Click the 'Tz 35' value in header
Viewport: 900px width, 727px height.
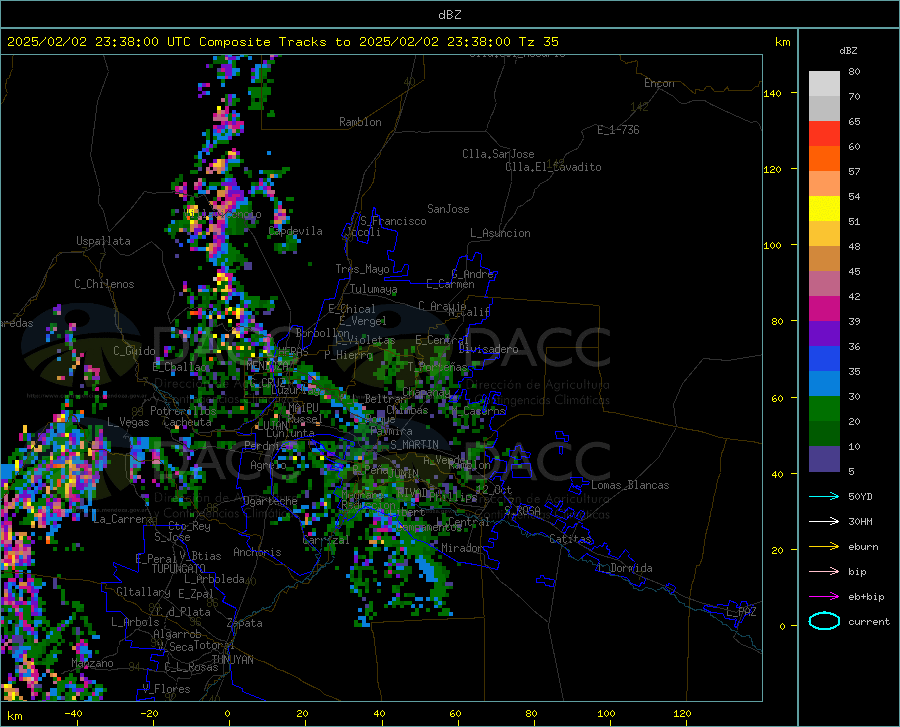click(538, 42)
